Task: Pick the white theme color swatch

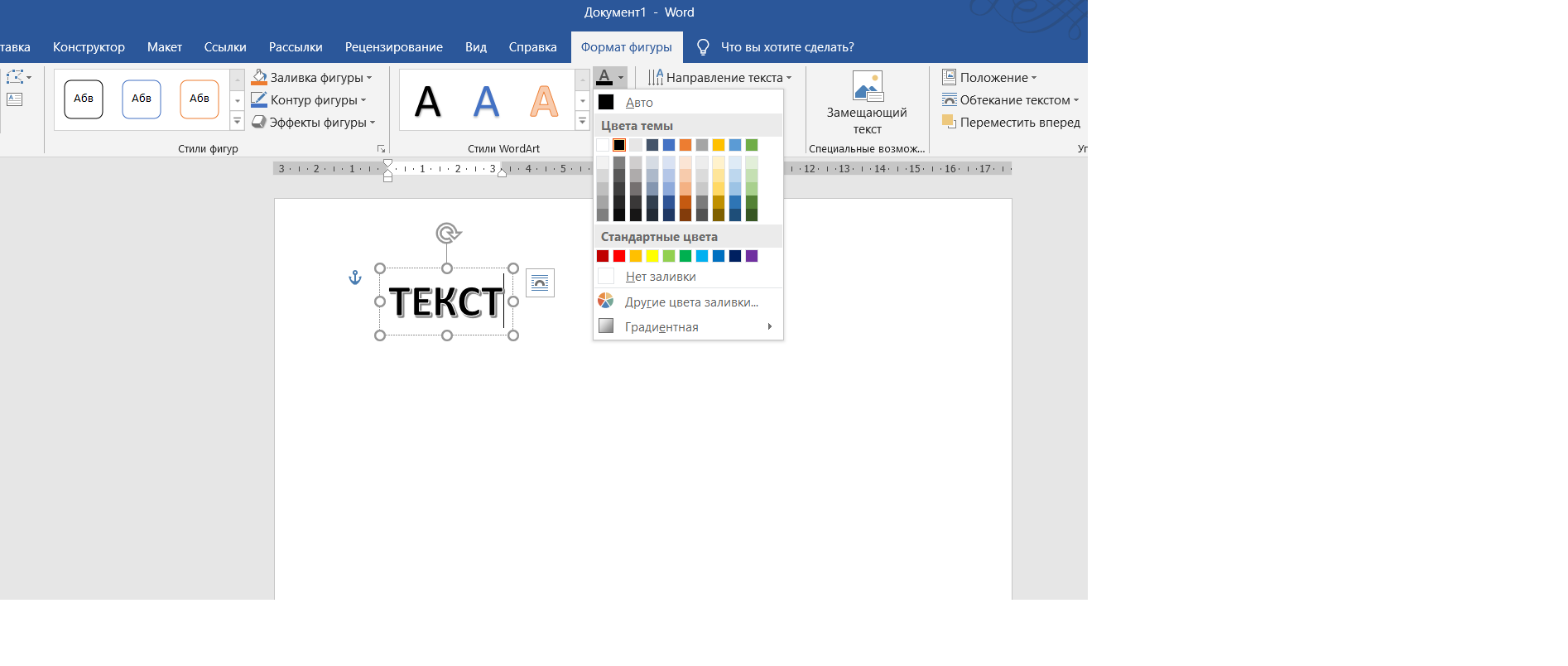Action: click(x=603, y=145)
